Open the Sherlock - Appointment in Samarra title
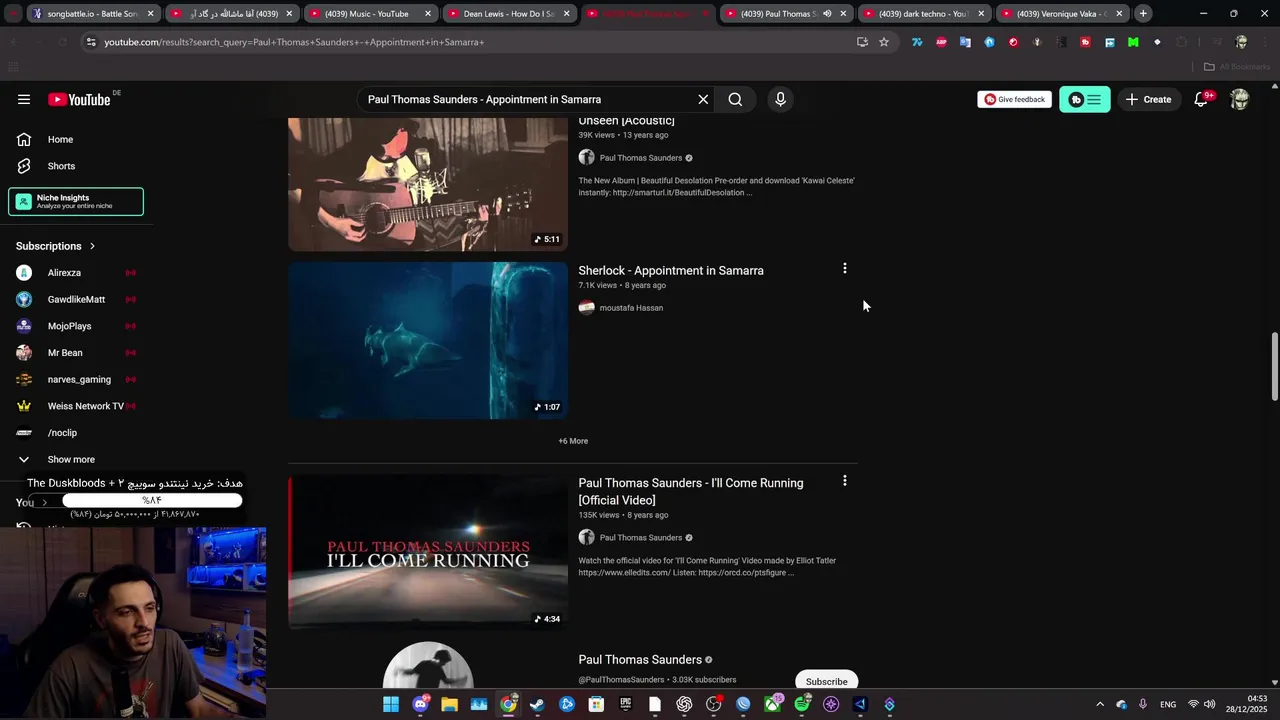1280x720 pixels. 671,271
